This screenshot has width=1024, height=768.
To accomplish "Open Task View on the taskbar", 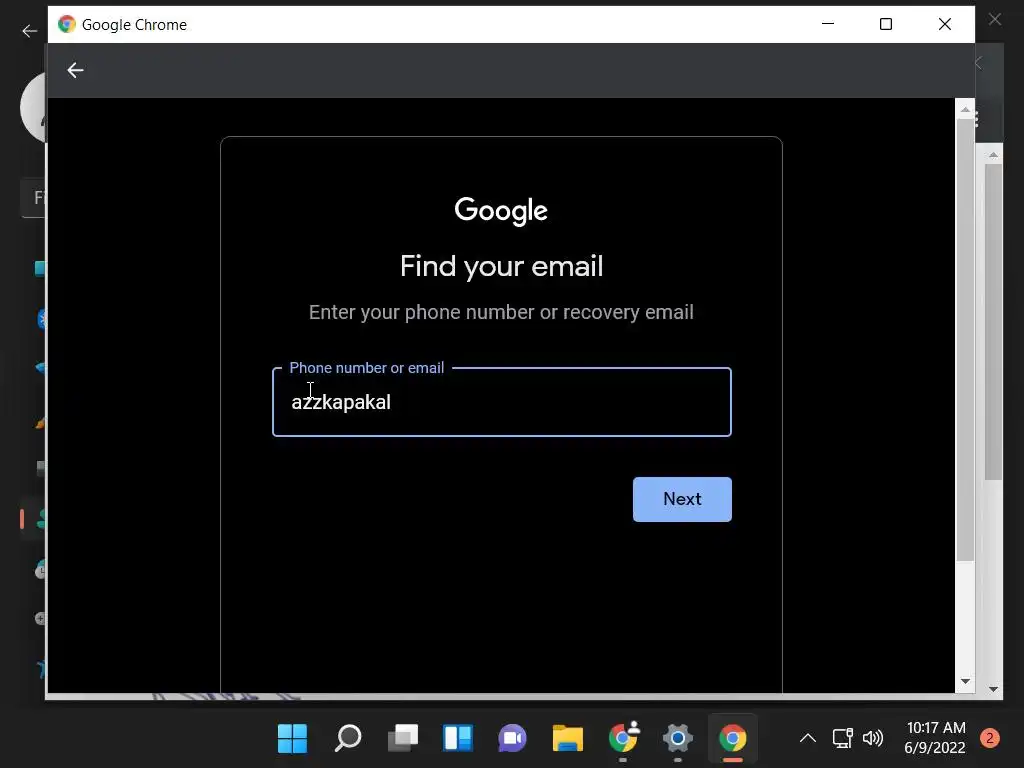I will (403, 739).
